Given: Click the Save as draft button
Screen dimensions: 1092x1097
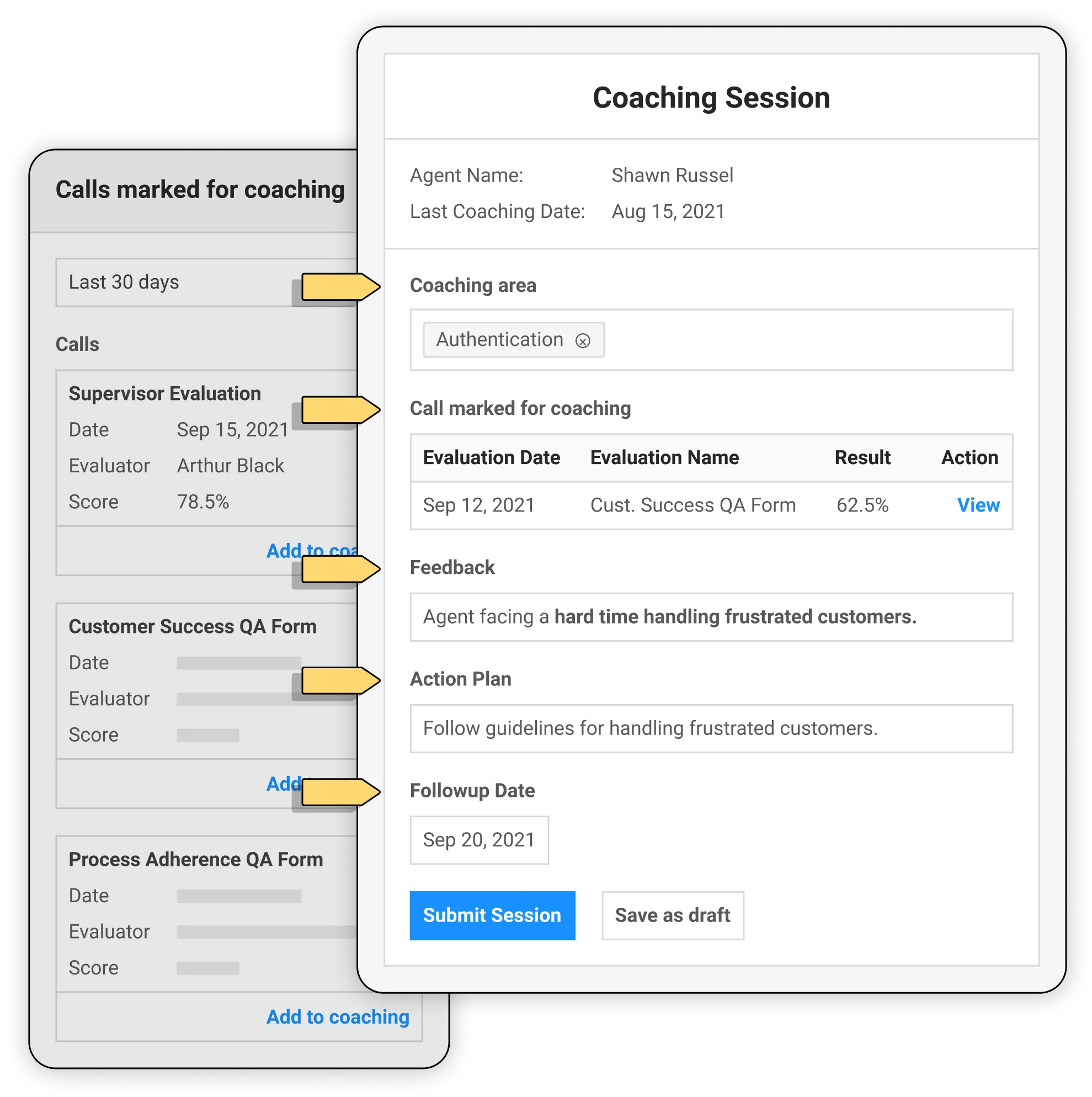Looking at the screenshot, I should (x=672, y=915).
